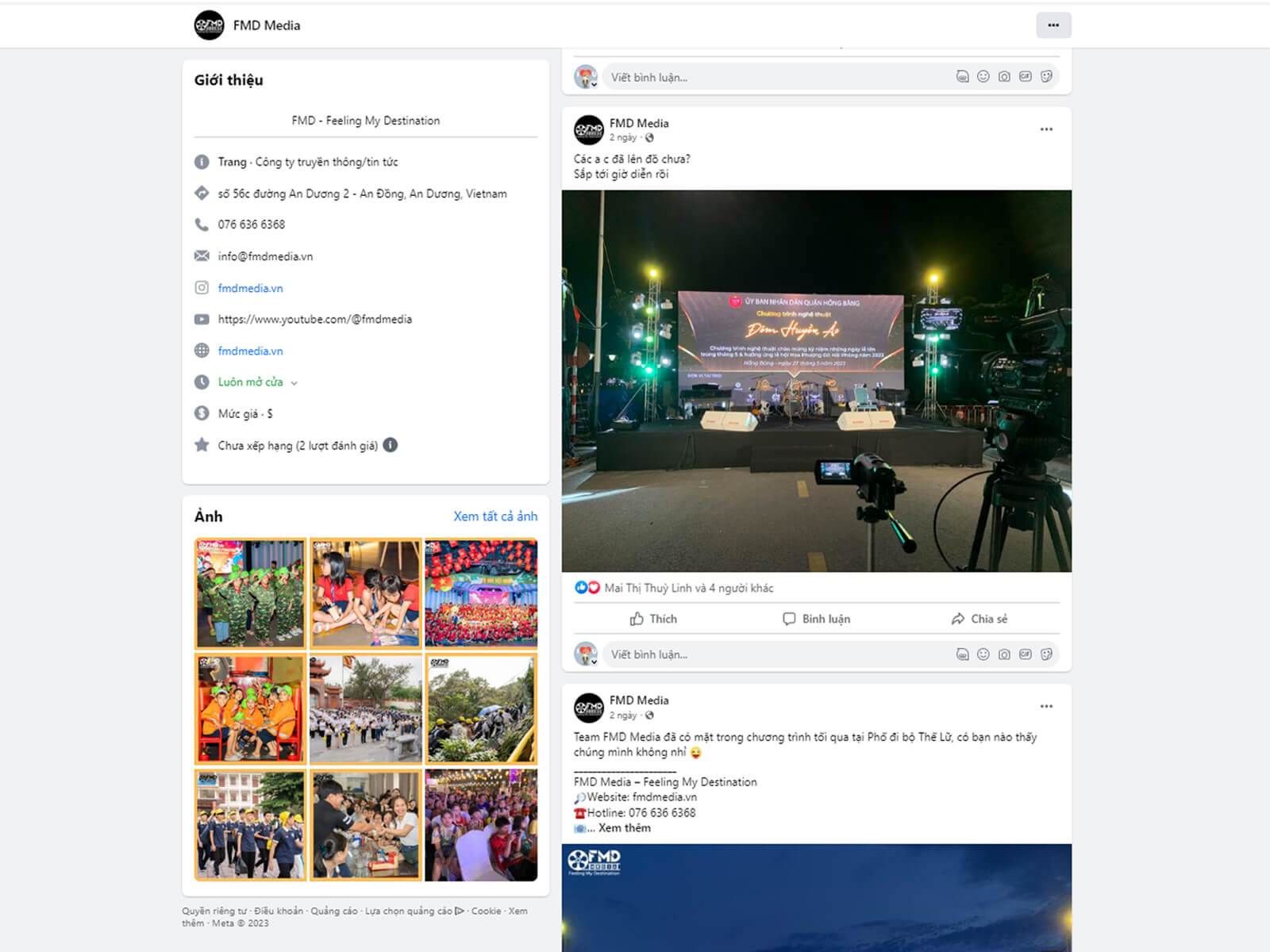
Task: Click the globe website icon in Giới thiệu
Action: (x=202, y=351)
